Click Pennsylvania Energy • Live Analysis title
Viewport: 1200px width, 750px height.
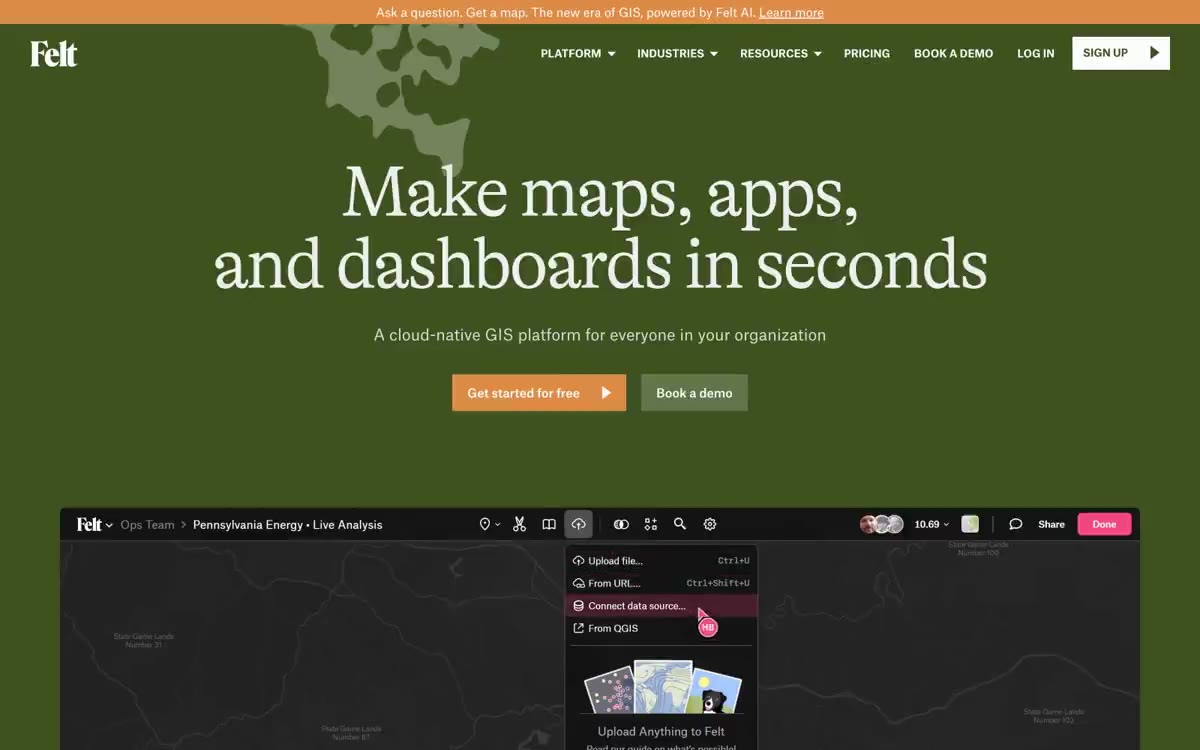[x=287, y=524]
